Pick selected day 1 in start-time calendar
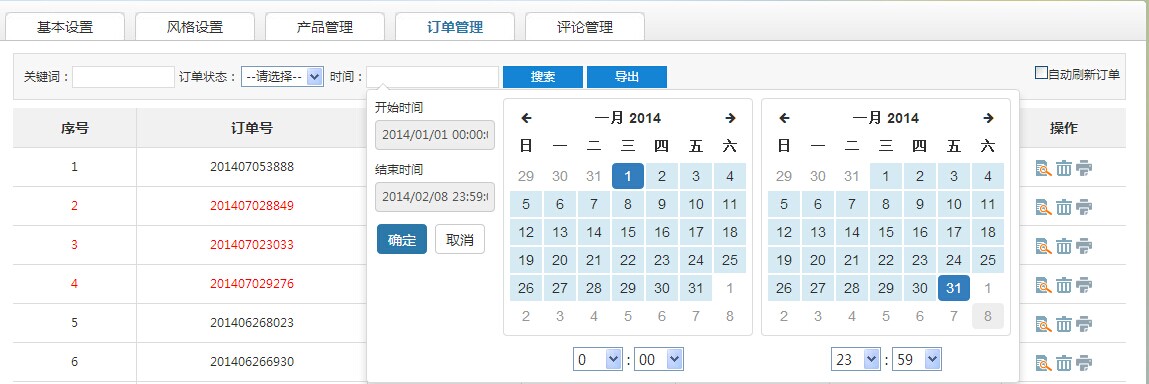The image size is (1149, 384). tap(628, 176)
